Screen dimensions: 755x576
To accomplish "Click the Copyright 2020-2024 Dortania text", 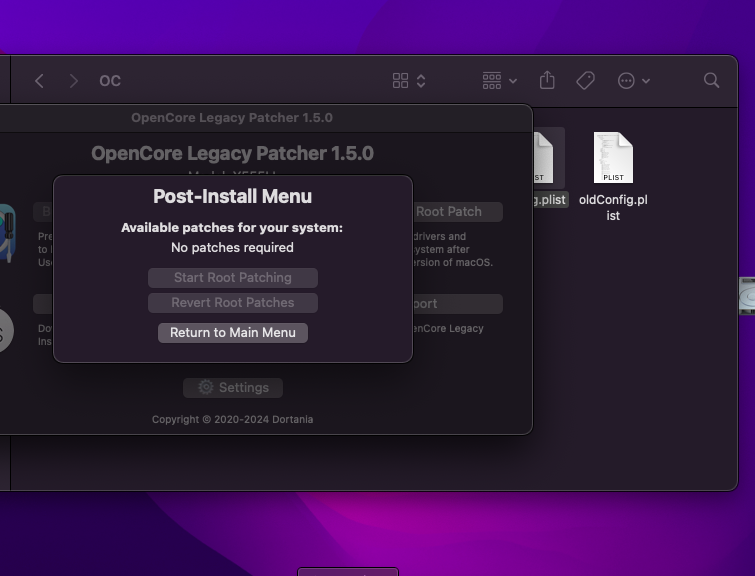I will pyautogui.click(x=233, y=419).
